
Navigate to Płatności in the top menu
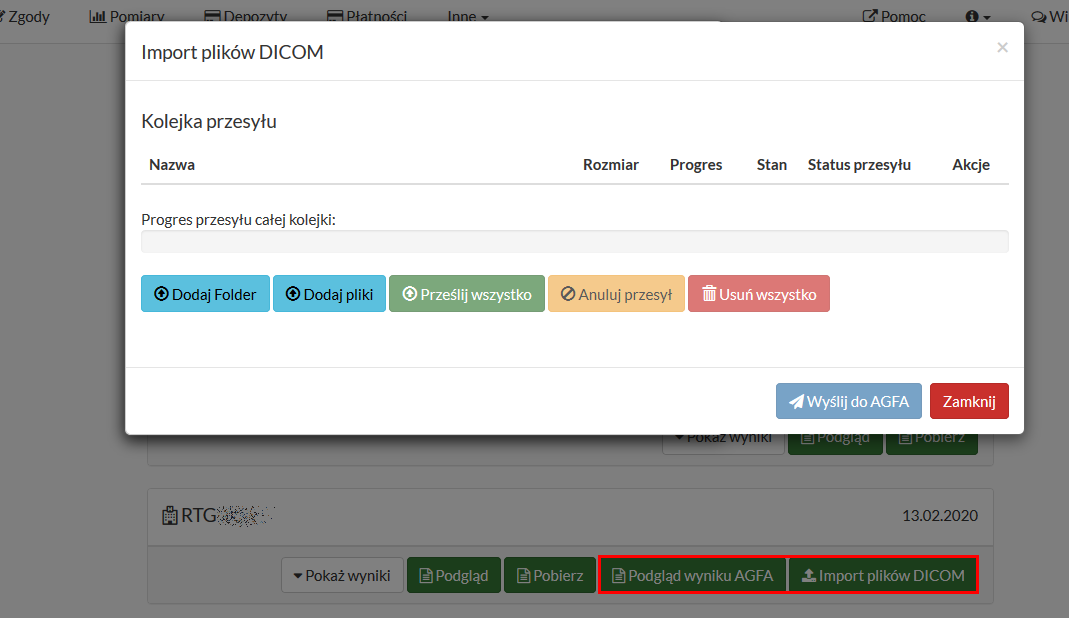click(x=370, y=16)
